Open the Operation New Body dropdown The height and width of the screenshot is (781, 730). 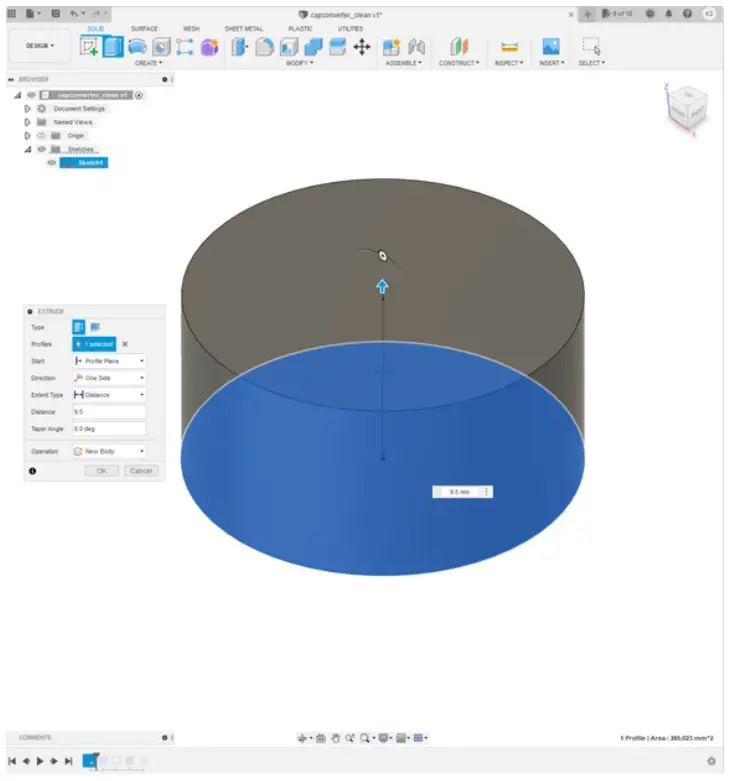coord(109,451)
